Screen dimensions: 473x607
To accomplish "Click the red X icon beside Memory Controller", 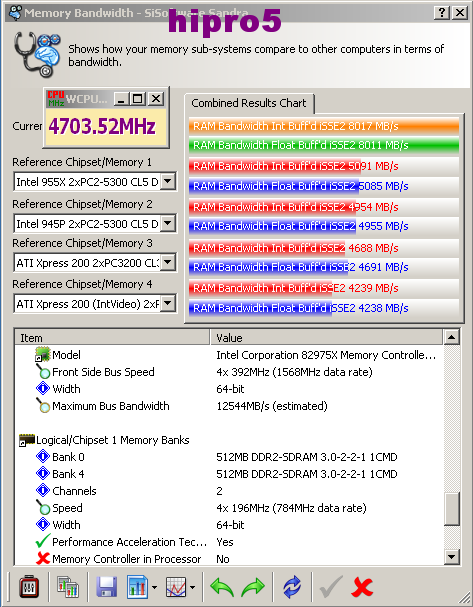I will [x=43, y=558].
